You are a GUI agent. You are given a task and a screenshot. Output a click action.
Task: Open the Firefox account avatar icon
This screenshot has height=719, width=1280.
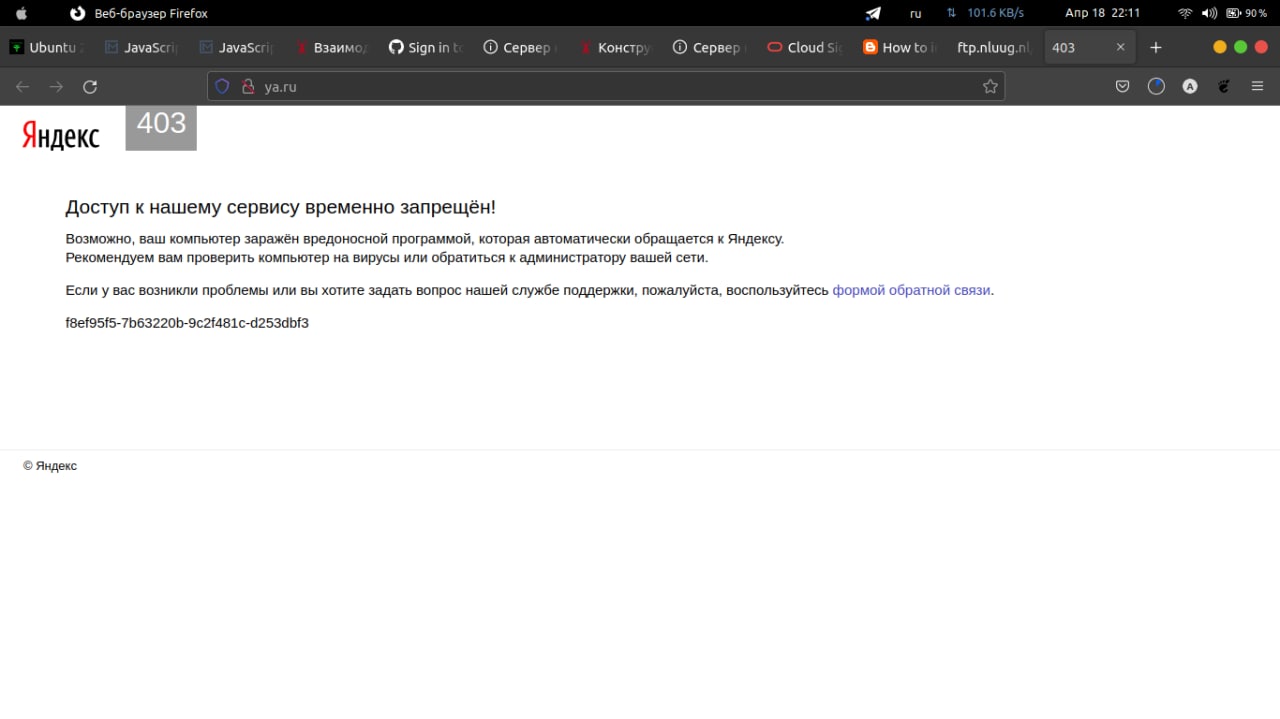[1190, 87]
